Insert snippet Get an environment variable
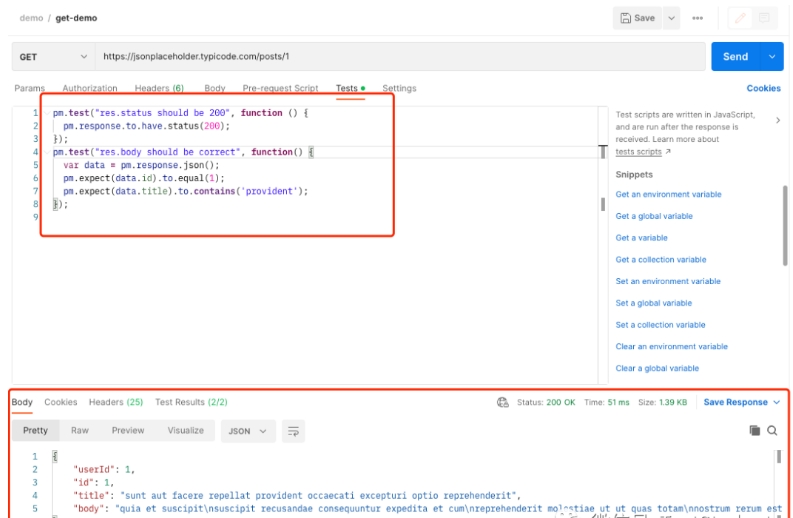This screenshot has width=793, height=518. point(668,194)
